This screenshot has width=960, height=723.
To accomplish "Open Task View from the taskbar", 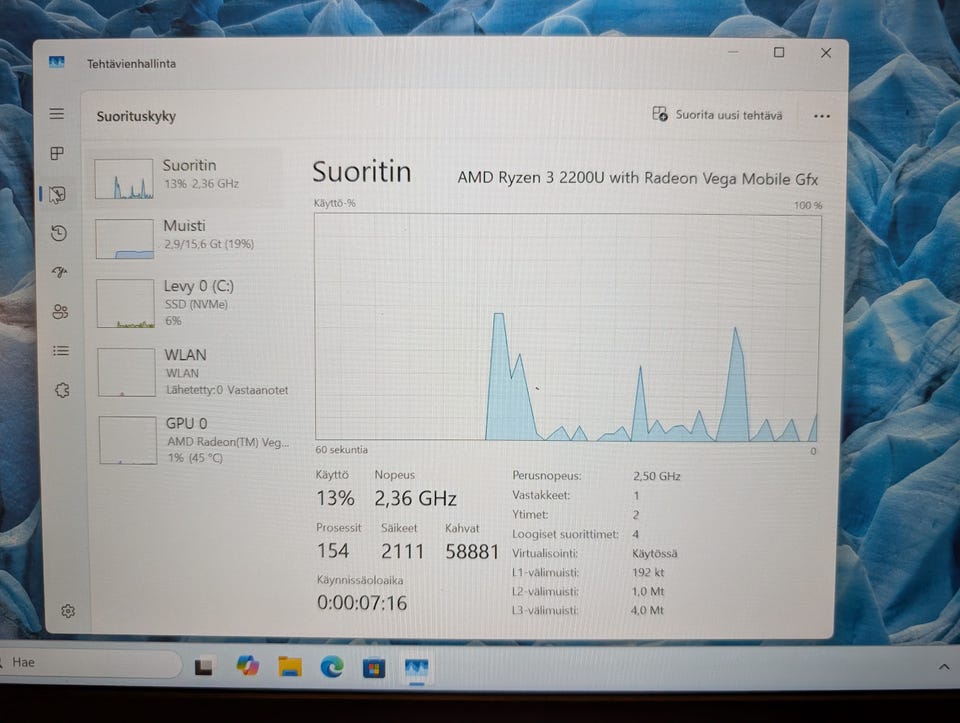I will click(x=203, y=667).
